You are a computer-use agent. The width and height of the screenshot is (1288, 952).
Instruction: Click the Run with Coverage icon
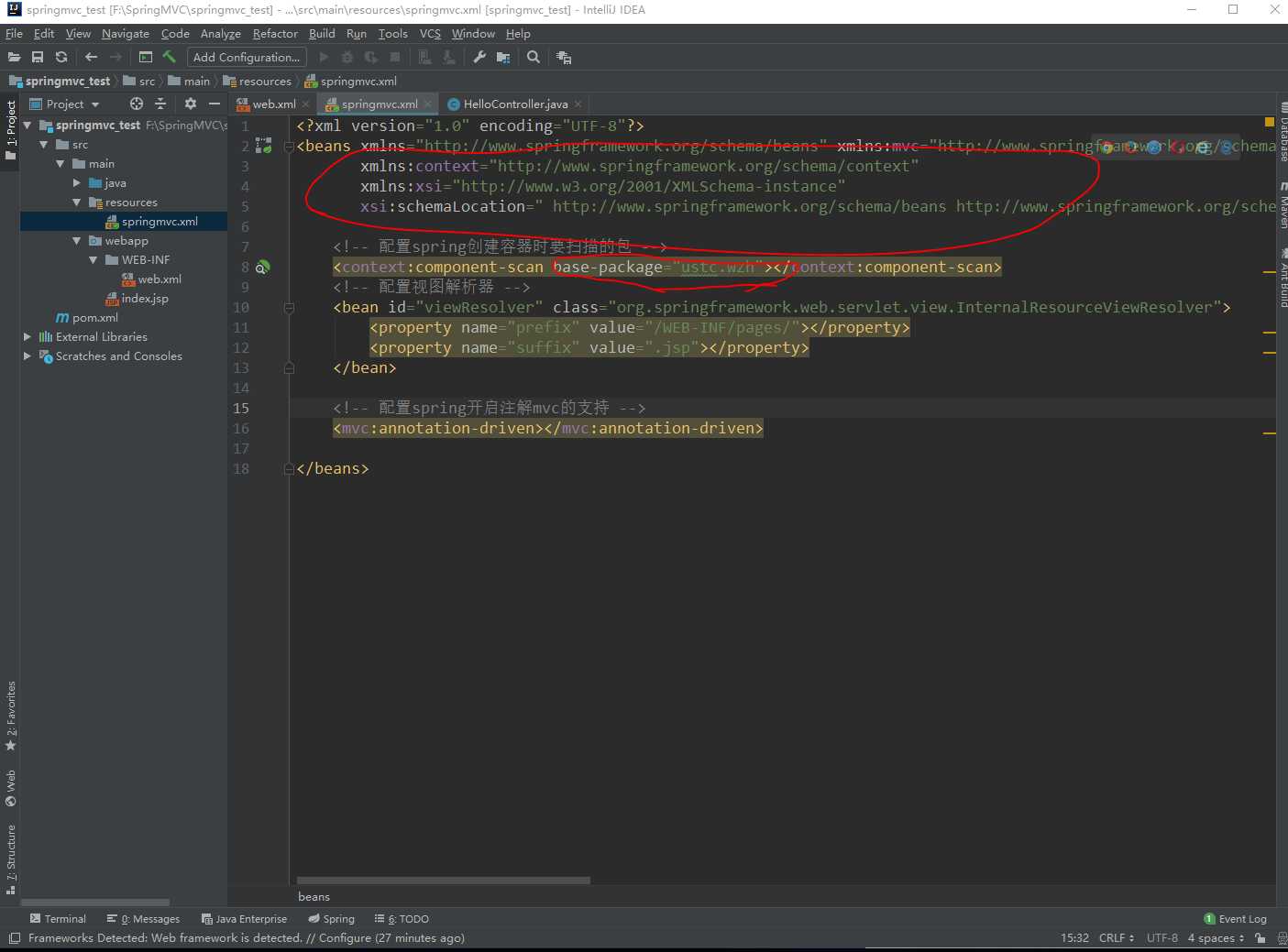pyautogui.click(x=371, y=57)
